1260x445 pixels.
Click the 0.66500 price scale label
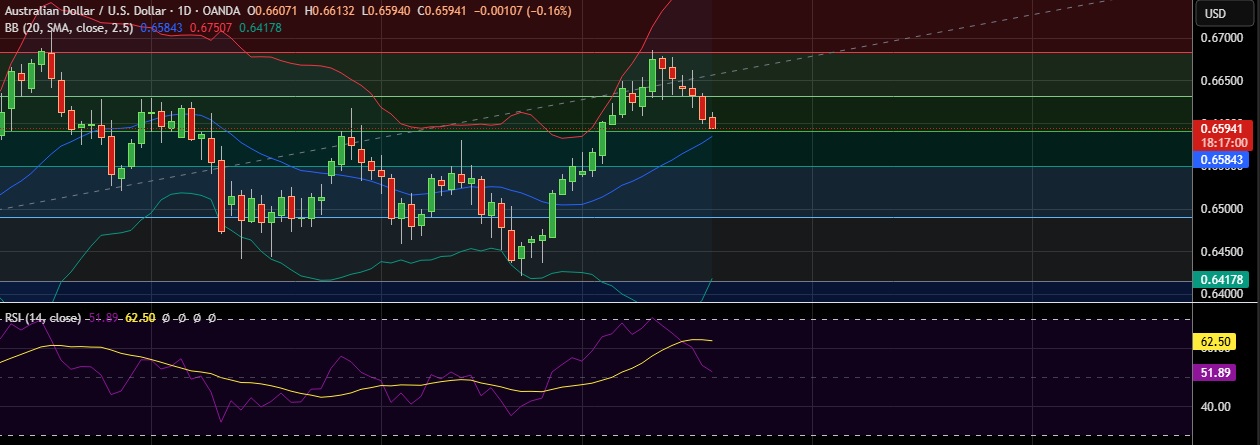[1222, 81]
